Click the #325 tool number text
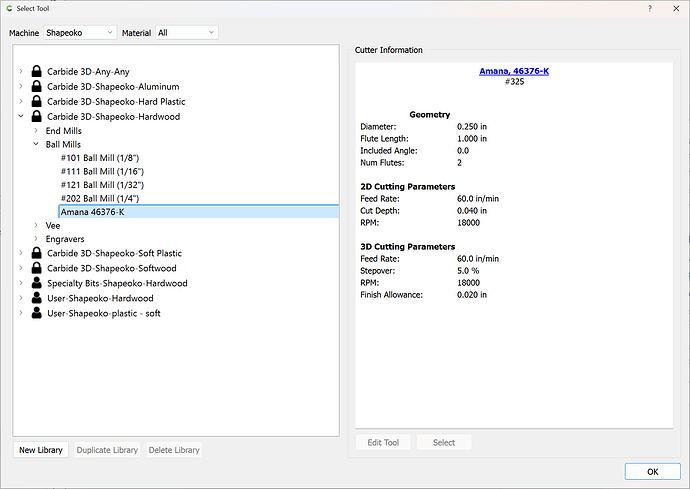The image size is (690, 489). click(514, 81)
